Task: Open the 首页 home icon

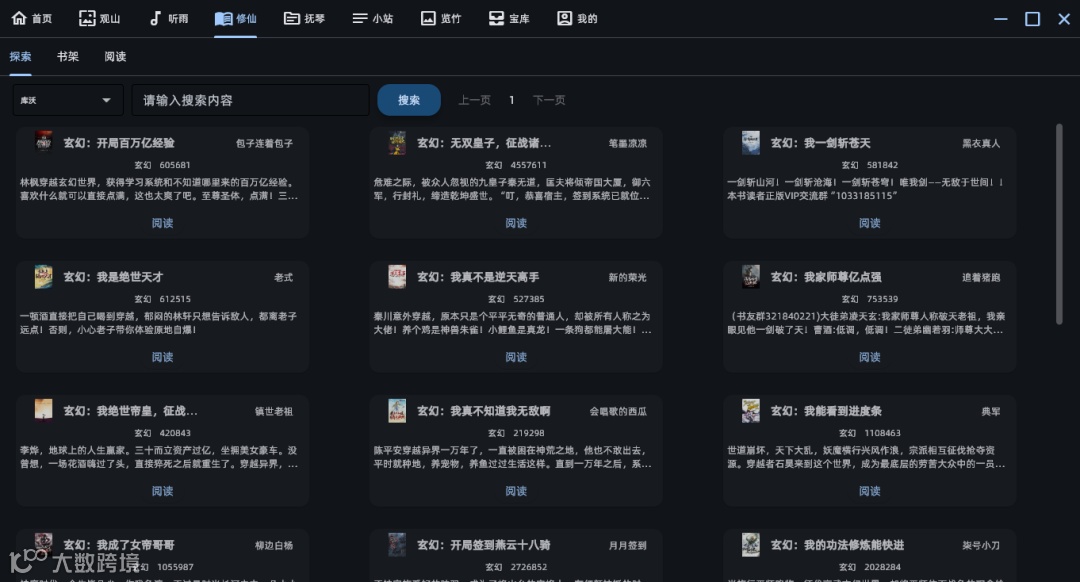Action: click(x=19, y=19)
